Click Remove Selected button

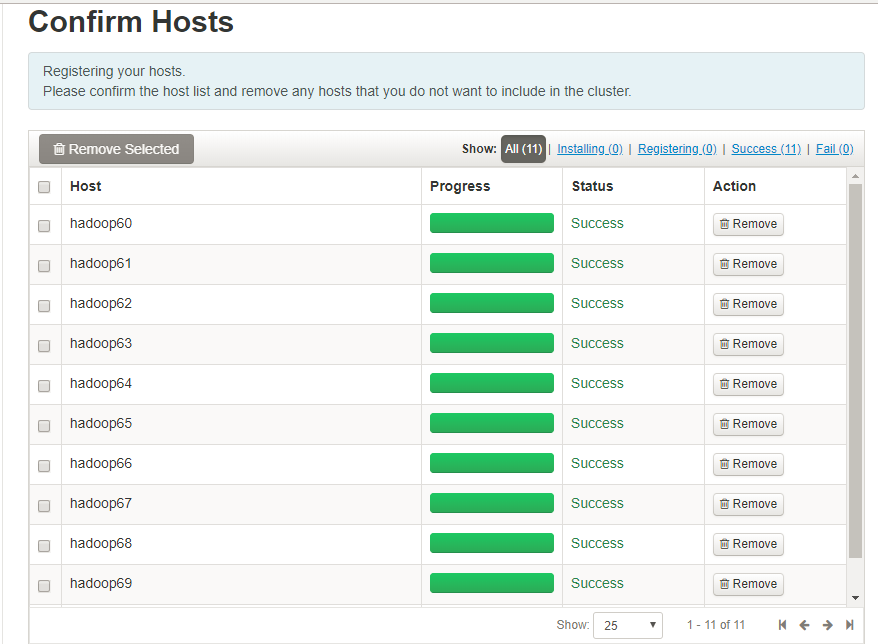[116, 149]
